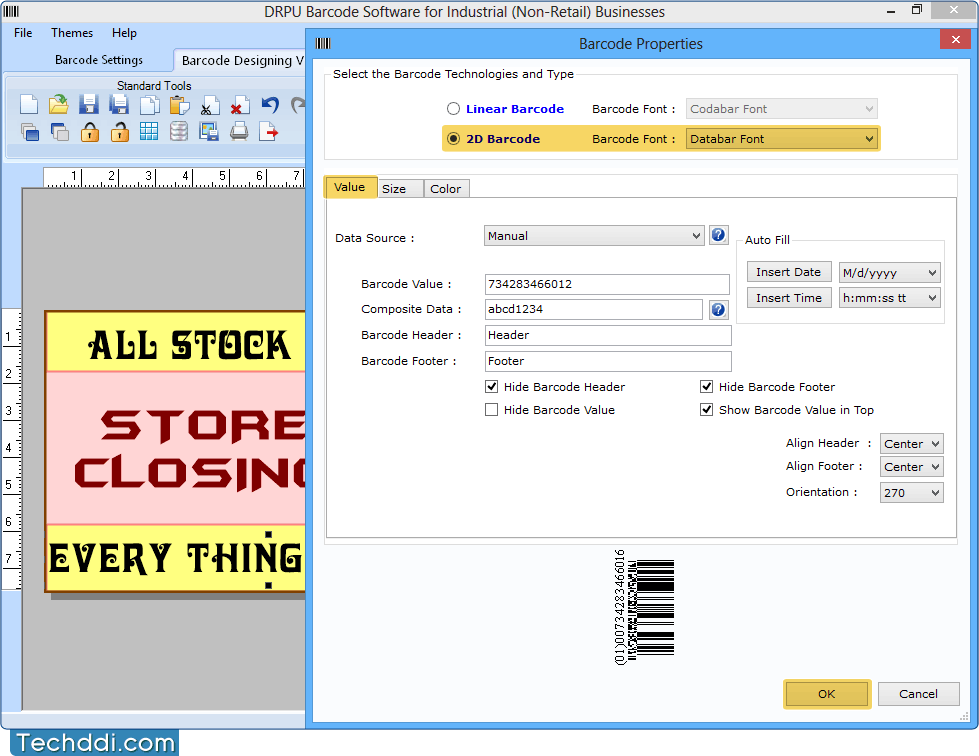Switch to the Color tab
This screenshot has height=756, width=979.
[x=446, y=189]
